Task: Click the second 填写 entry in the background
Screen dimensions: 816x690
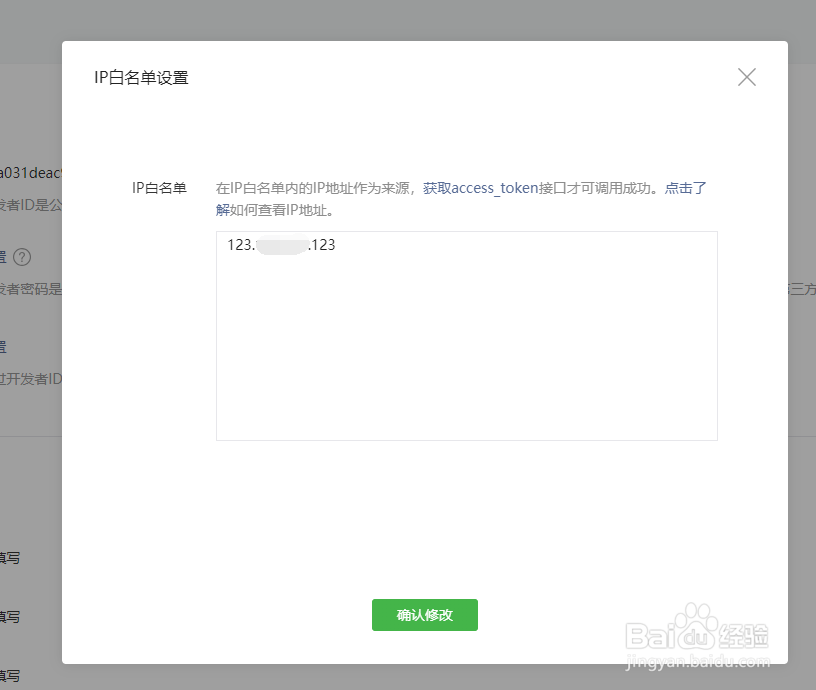Action: [9, 618]
